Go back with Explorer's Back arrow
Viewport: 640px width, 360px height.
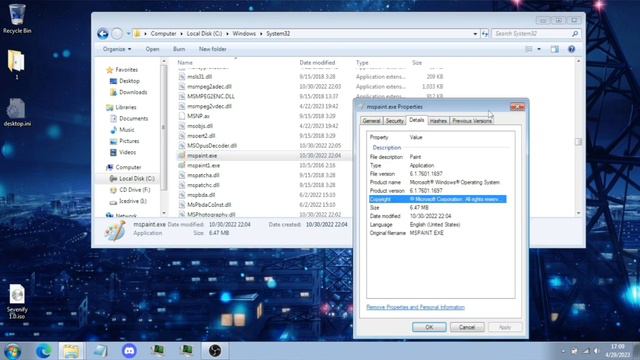pos(103,33)
